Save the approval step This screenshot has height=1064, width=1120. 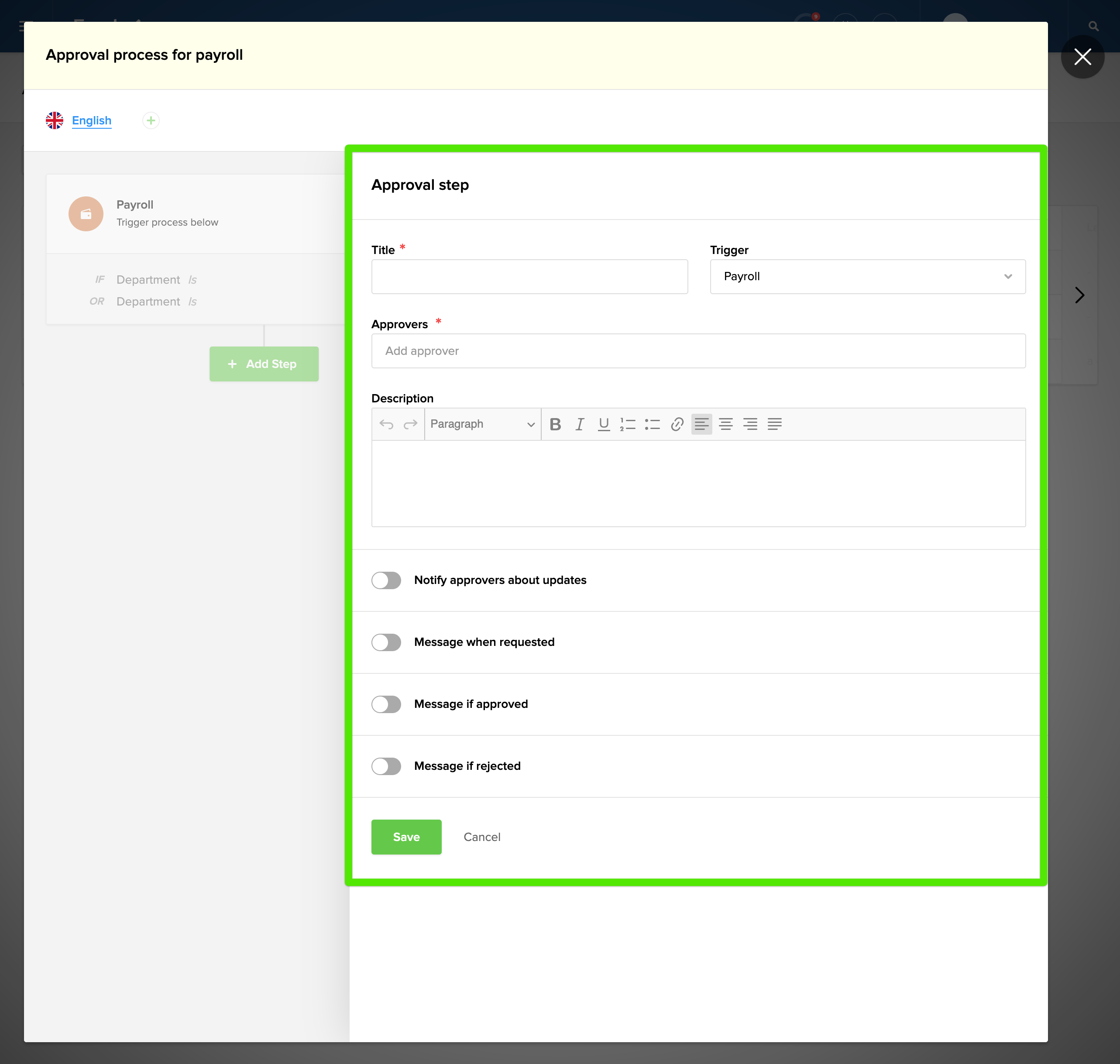coord(406,837)
